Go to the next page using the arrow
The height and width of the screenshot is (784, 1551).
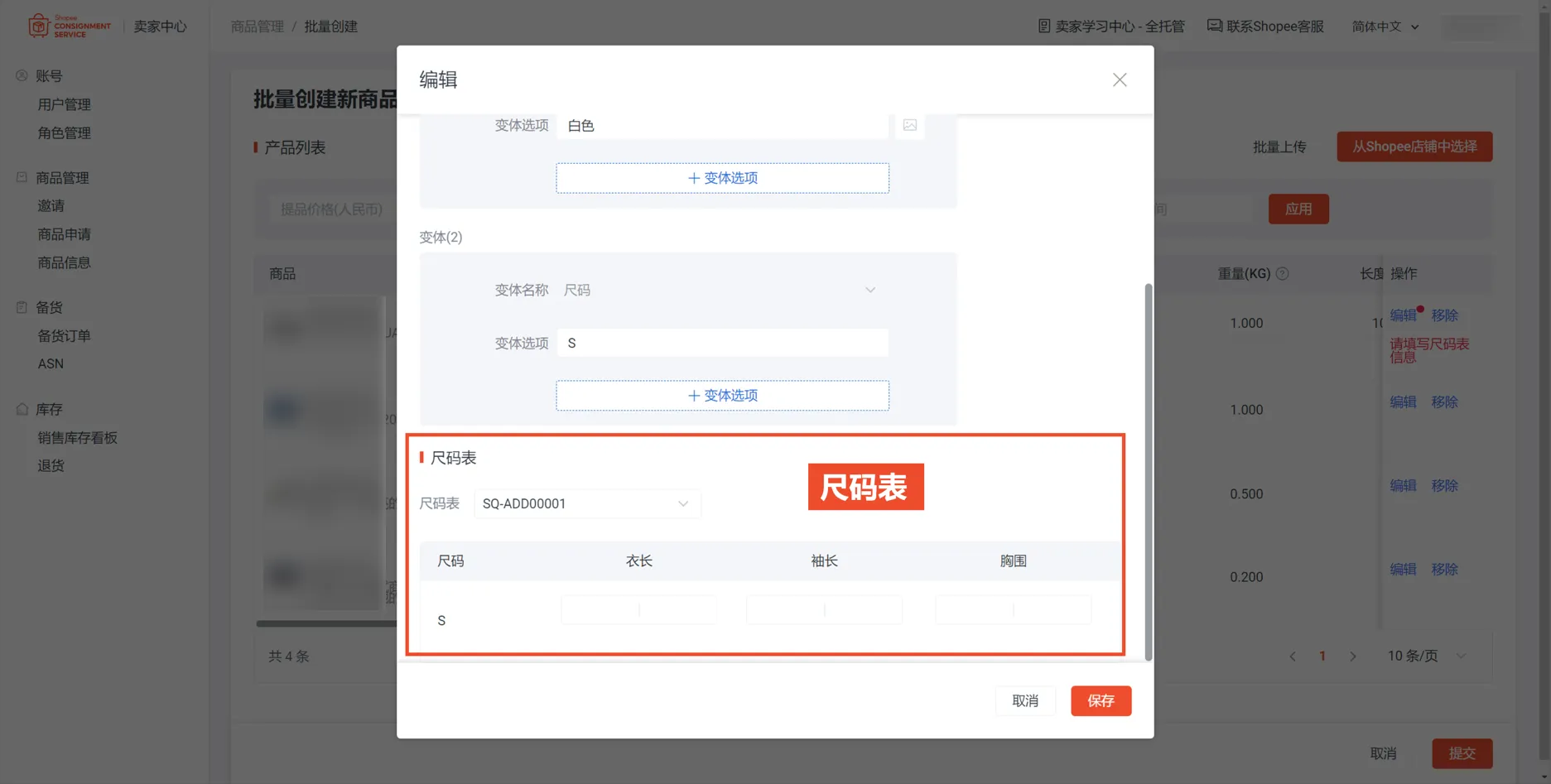[x=1353, y=656]
